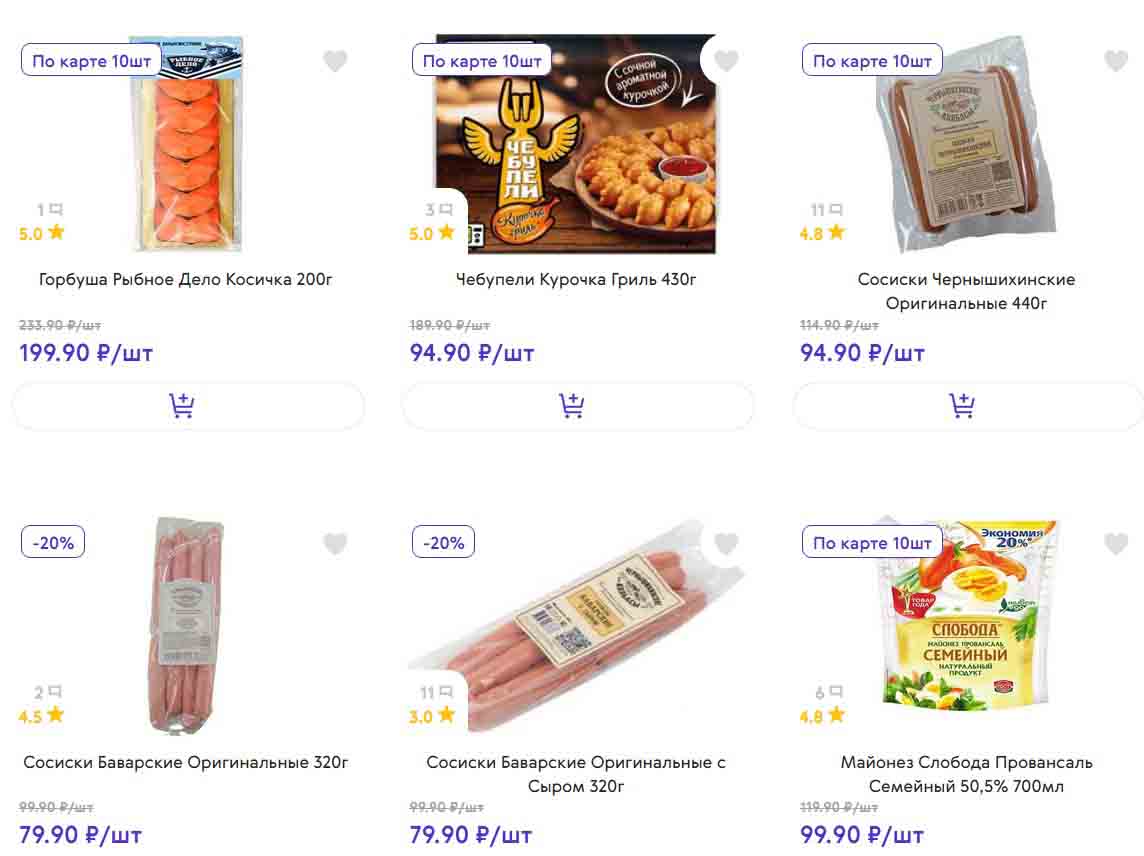The image size is (1144, 856).
Task: Click the 5.0 star rating of Чебупели
Action: click(432, 233)
